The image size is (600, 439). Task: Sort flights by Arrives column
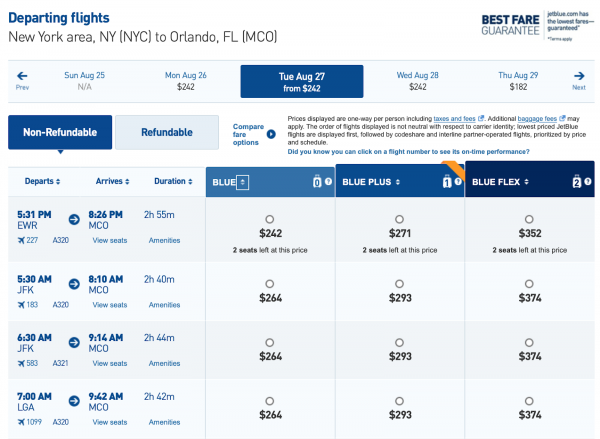(110, 181)
